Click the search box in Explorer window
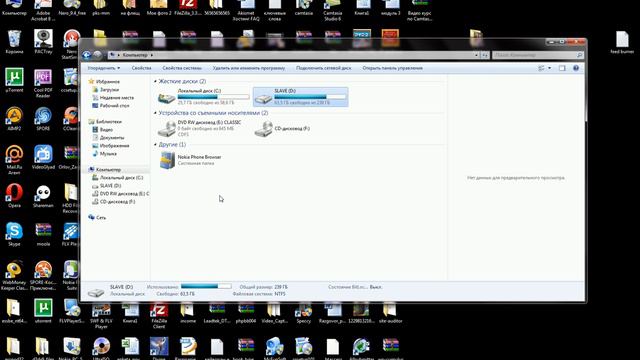This screenshot has width=640, height=360. pyautogui.click(x=538, y=55)
